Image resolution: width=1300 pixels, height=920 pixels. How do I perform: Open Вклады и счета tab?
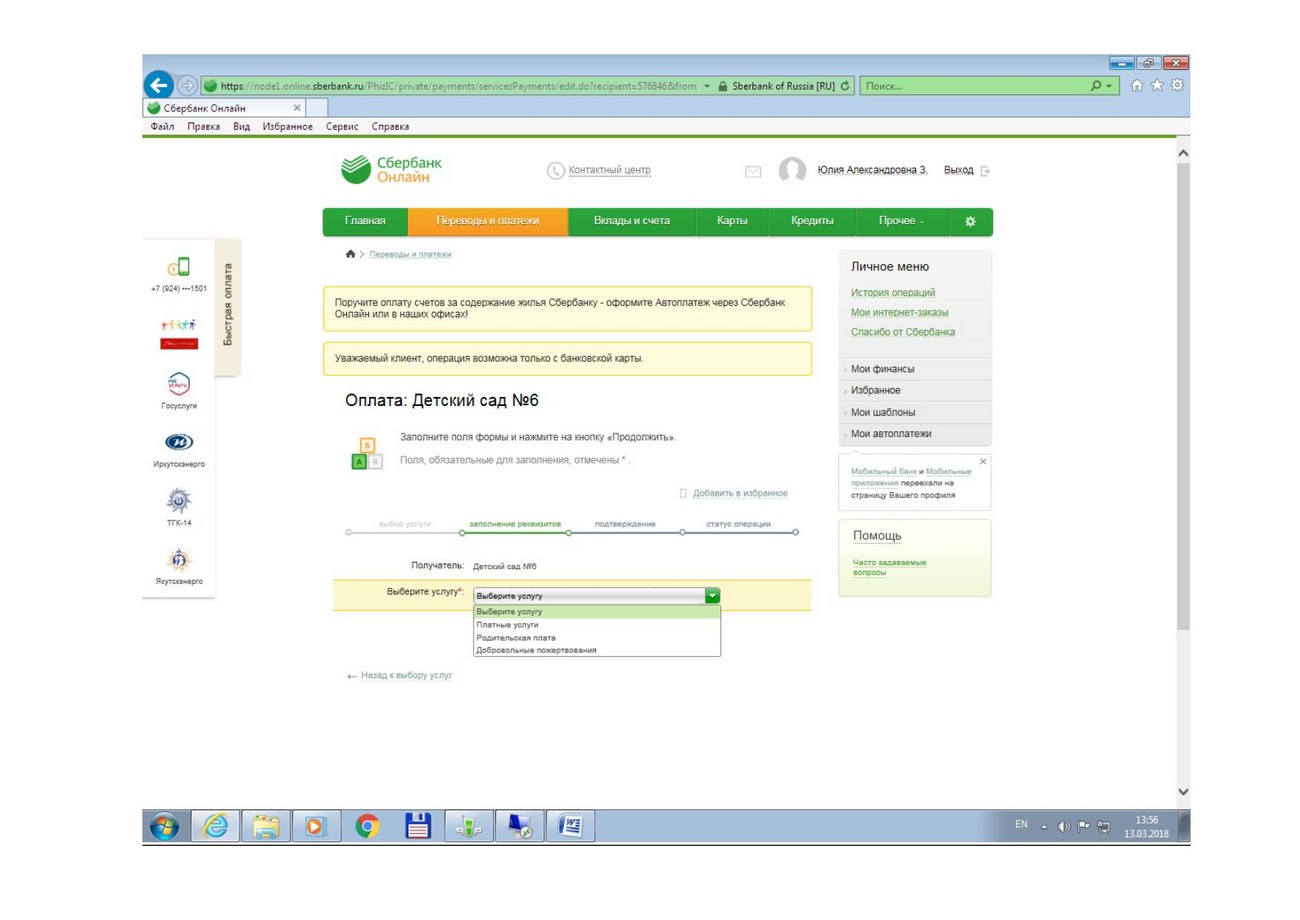tap(632, 221)
